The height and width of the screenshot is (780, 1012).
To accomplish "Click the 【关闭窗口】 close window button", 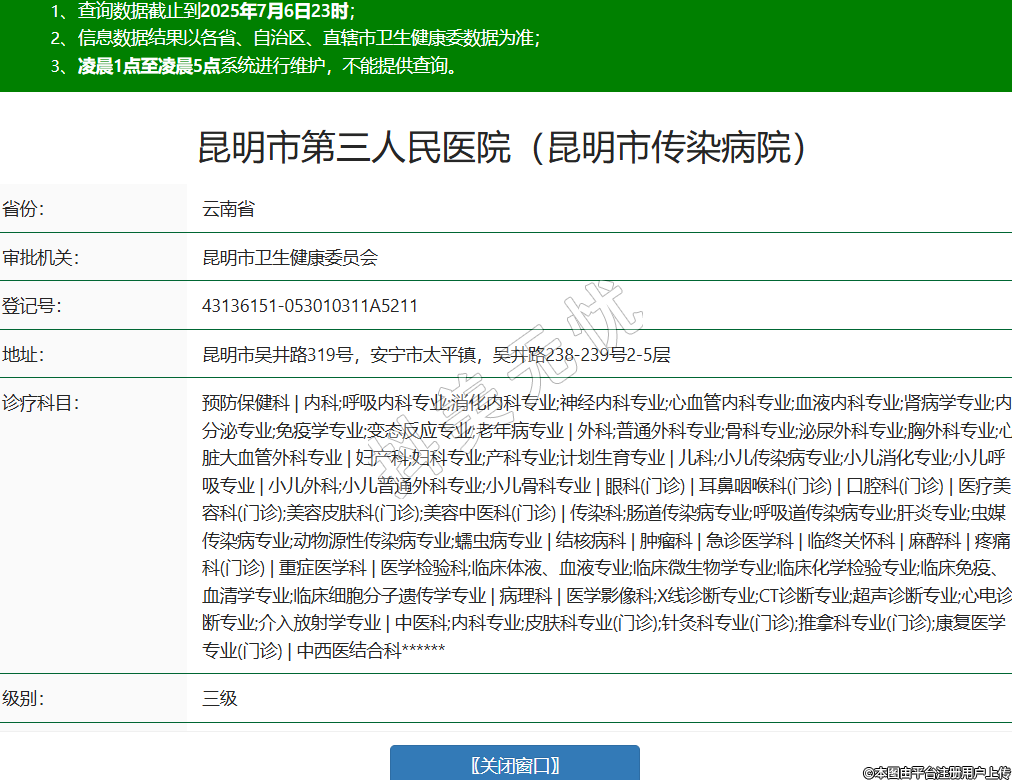I will point(514,765).
